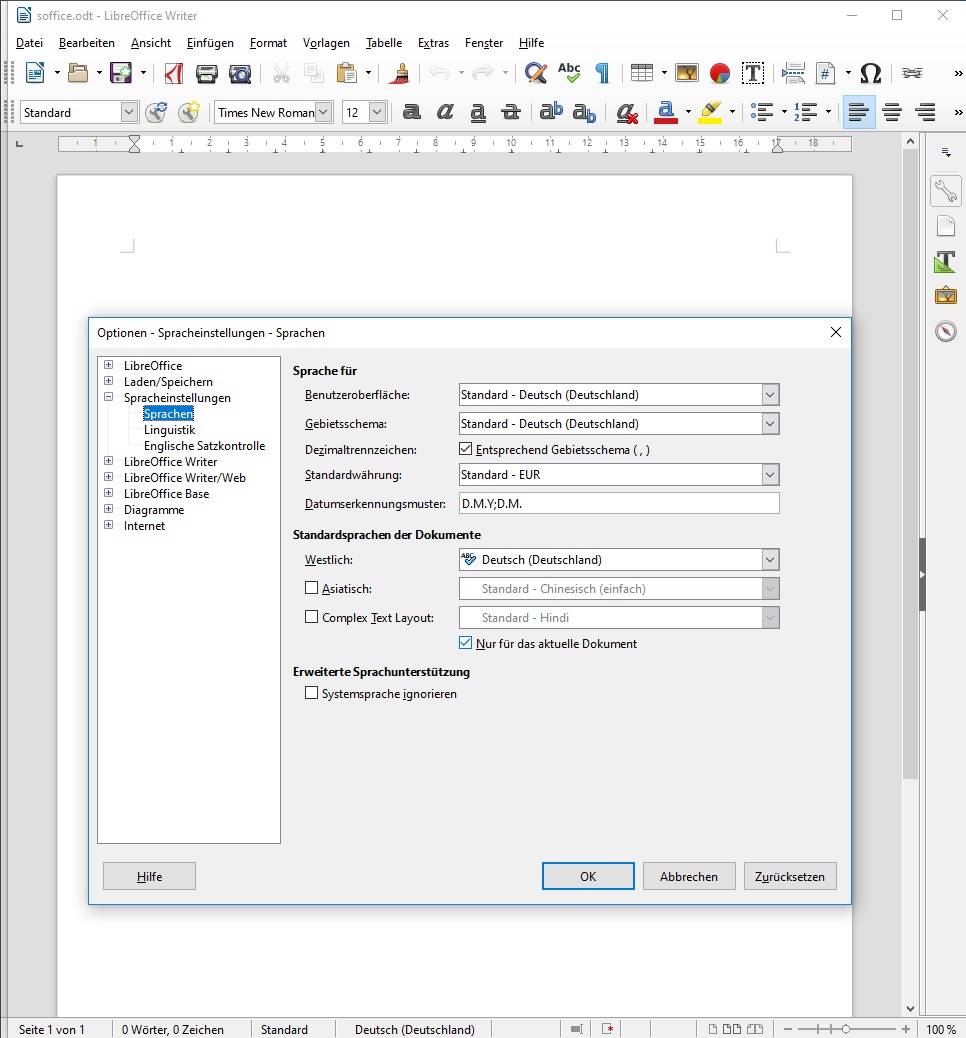Screen dimensions: 966x1038
Task: Open the sidebar Styles deck icon
Action: pos(946,261)
